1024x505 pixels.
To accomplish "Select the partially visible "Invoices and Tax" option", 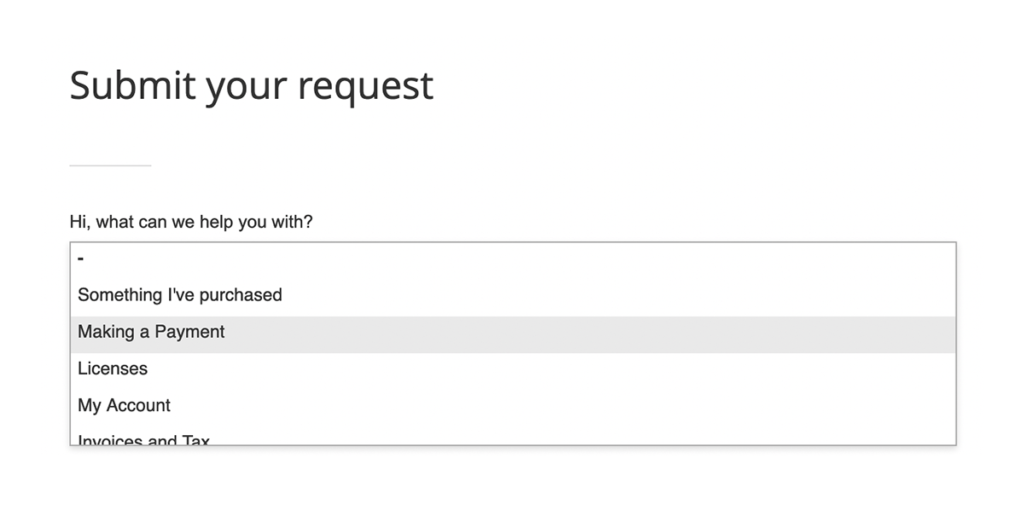I will (513, 436).
